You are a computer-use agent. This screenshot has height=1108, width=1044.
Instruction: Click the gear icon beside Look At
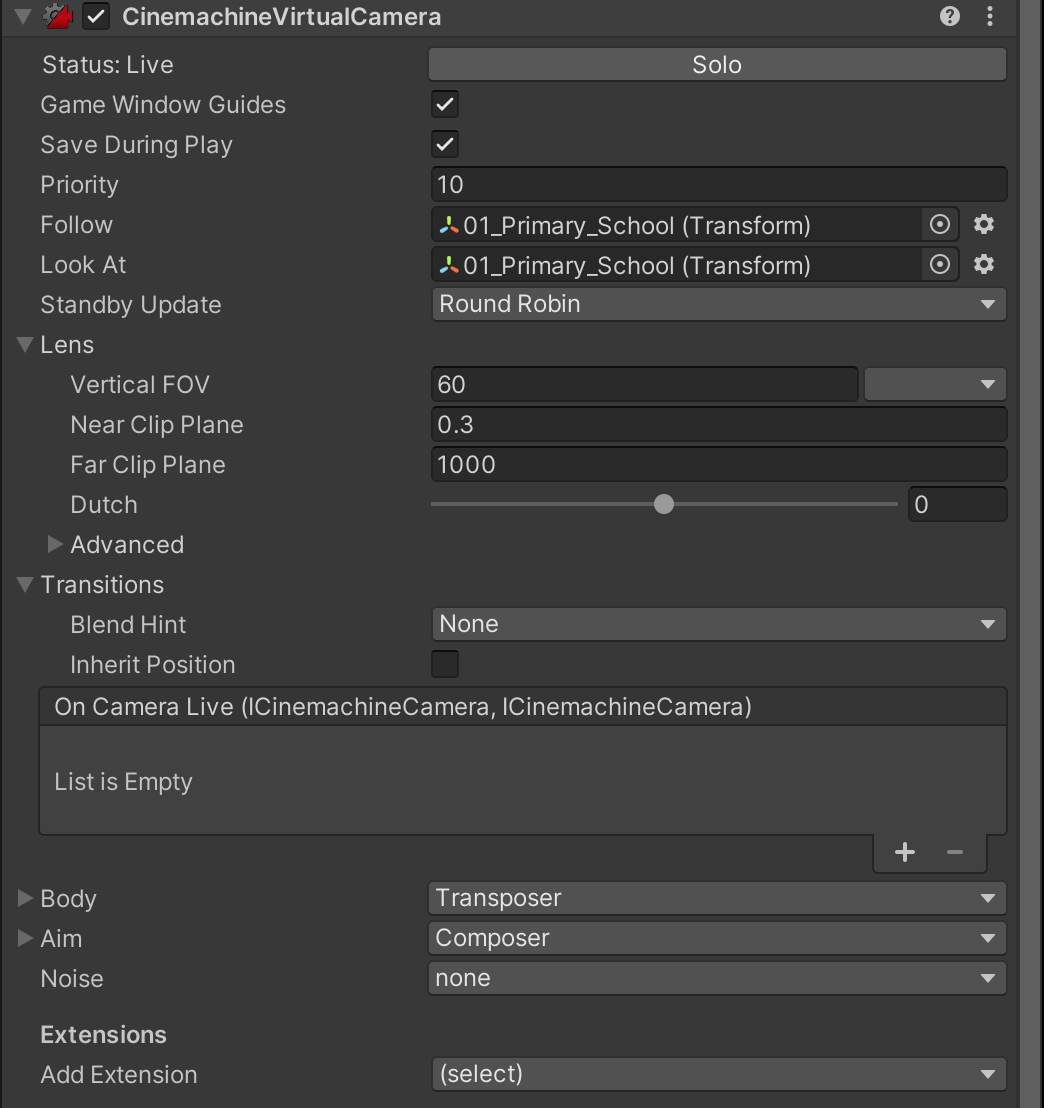[x=984, y=265]
